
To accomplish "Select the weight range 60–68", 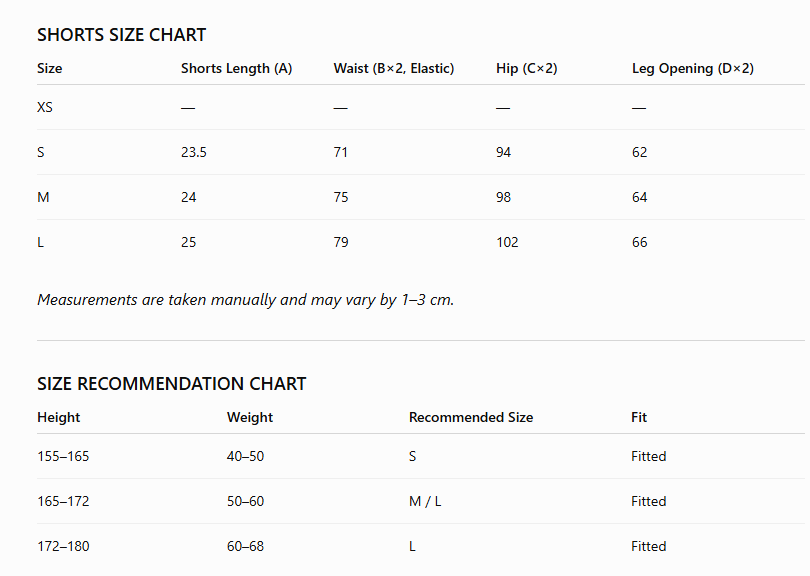I will pos(245,546).
